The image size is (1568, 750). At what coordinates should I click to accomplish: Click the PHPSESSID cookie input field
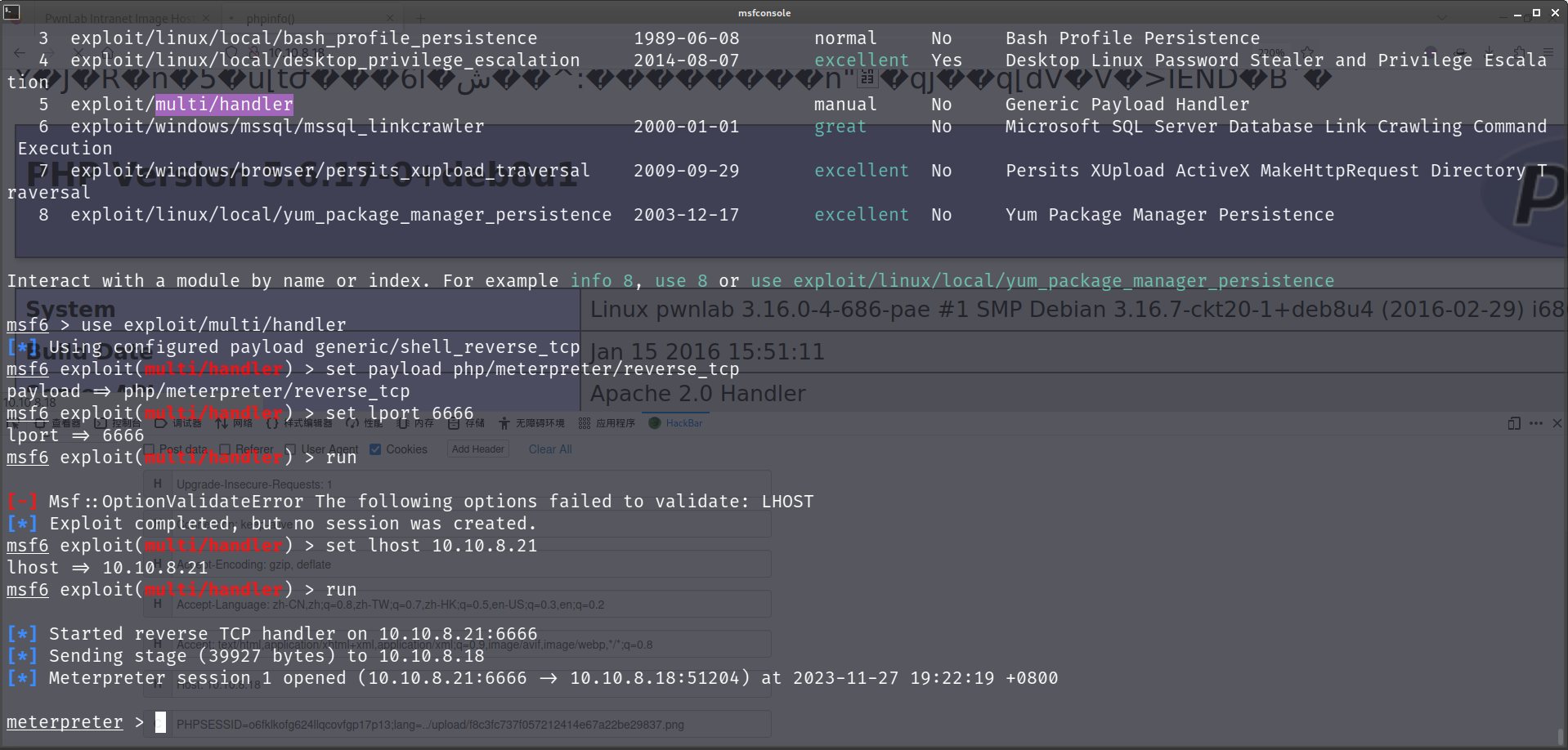471,725
